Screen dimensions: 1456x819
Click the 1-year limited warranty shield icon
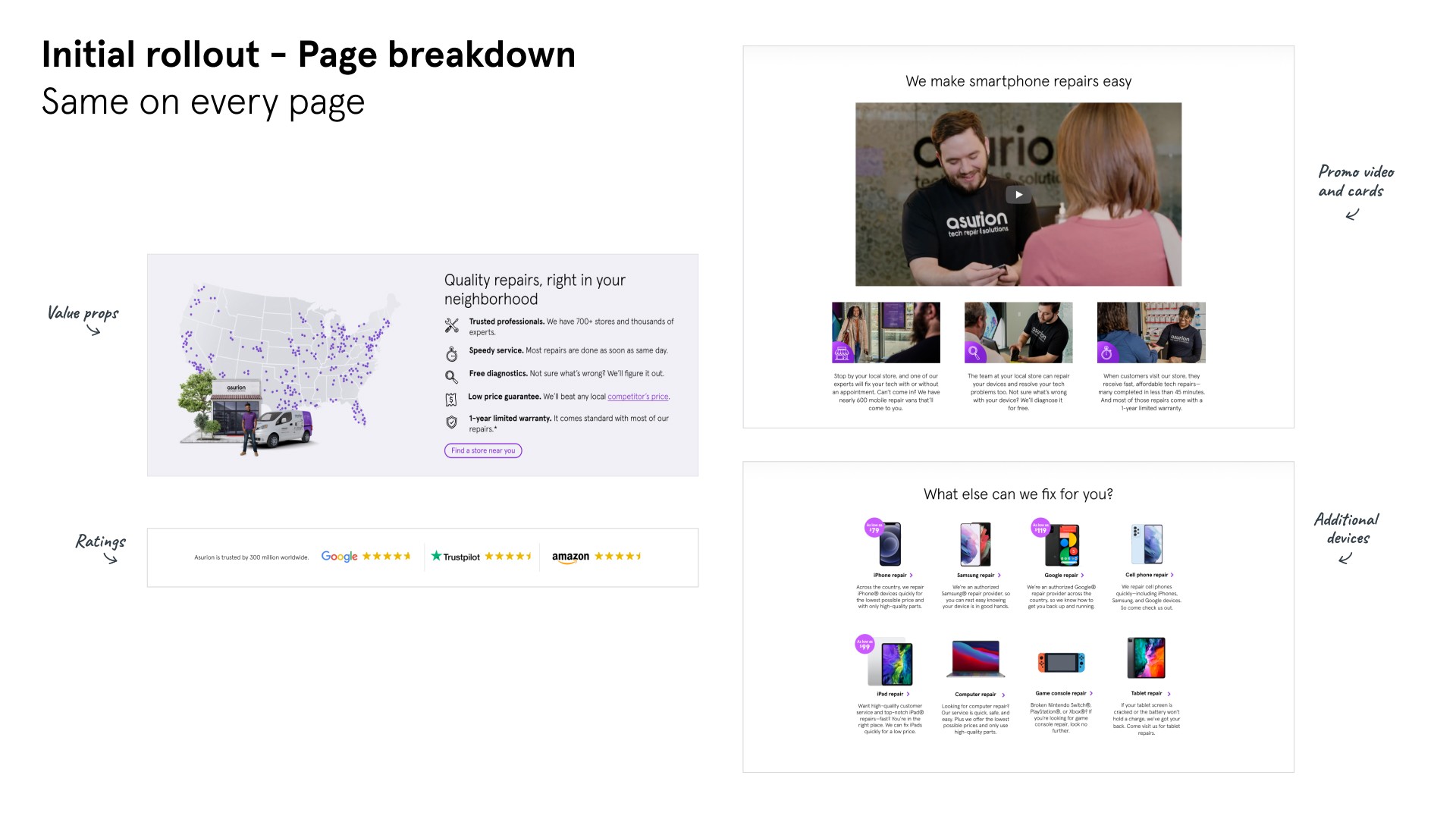(x=452, y=422)
